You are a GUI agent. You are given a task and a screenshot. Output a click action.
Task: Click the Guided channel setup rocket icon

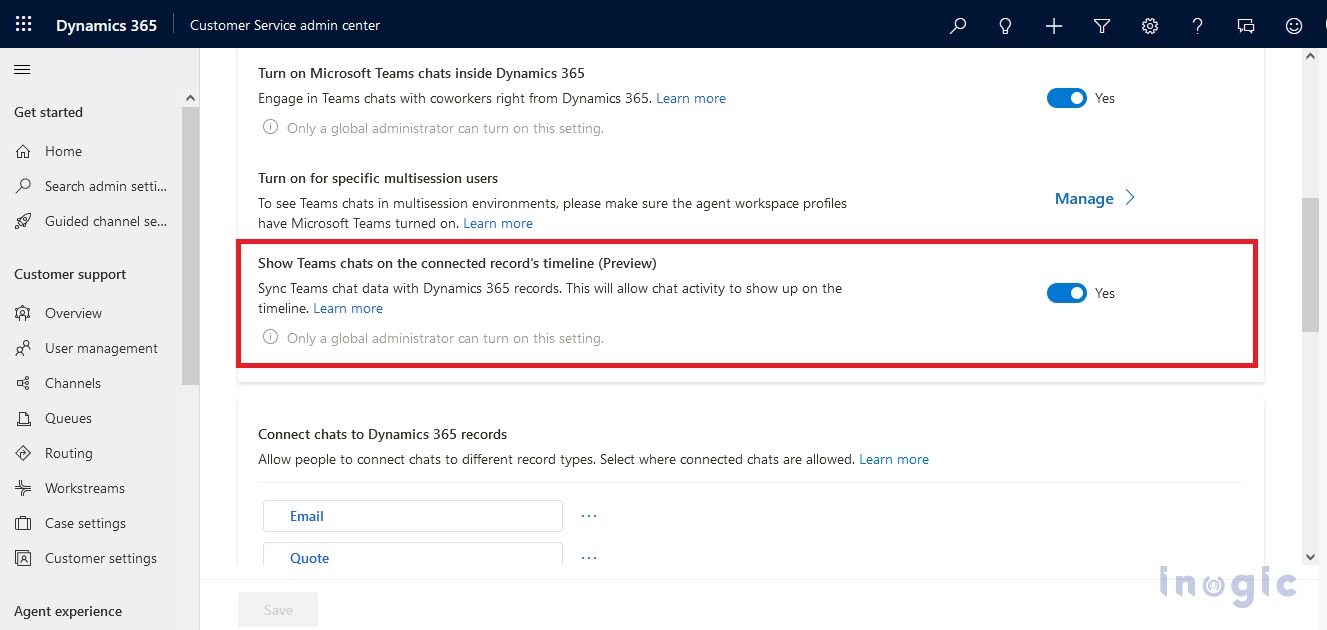tap(24, 221)
